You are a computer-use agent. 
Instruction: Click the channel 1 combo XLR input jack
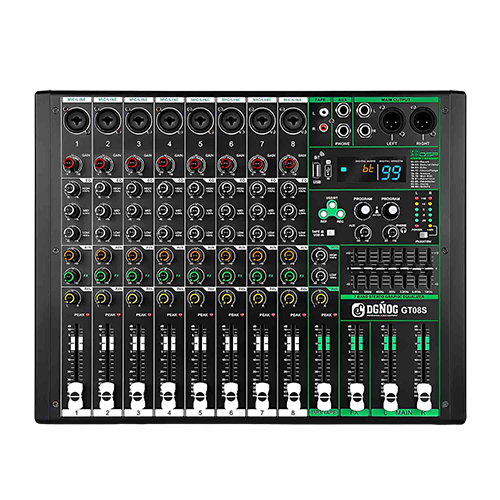click(77, 120)
